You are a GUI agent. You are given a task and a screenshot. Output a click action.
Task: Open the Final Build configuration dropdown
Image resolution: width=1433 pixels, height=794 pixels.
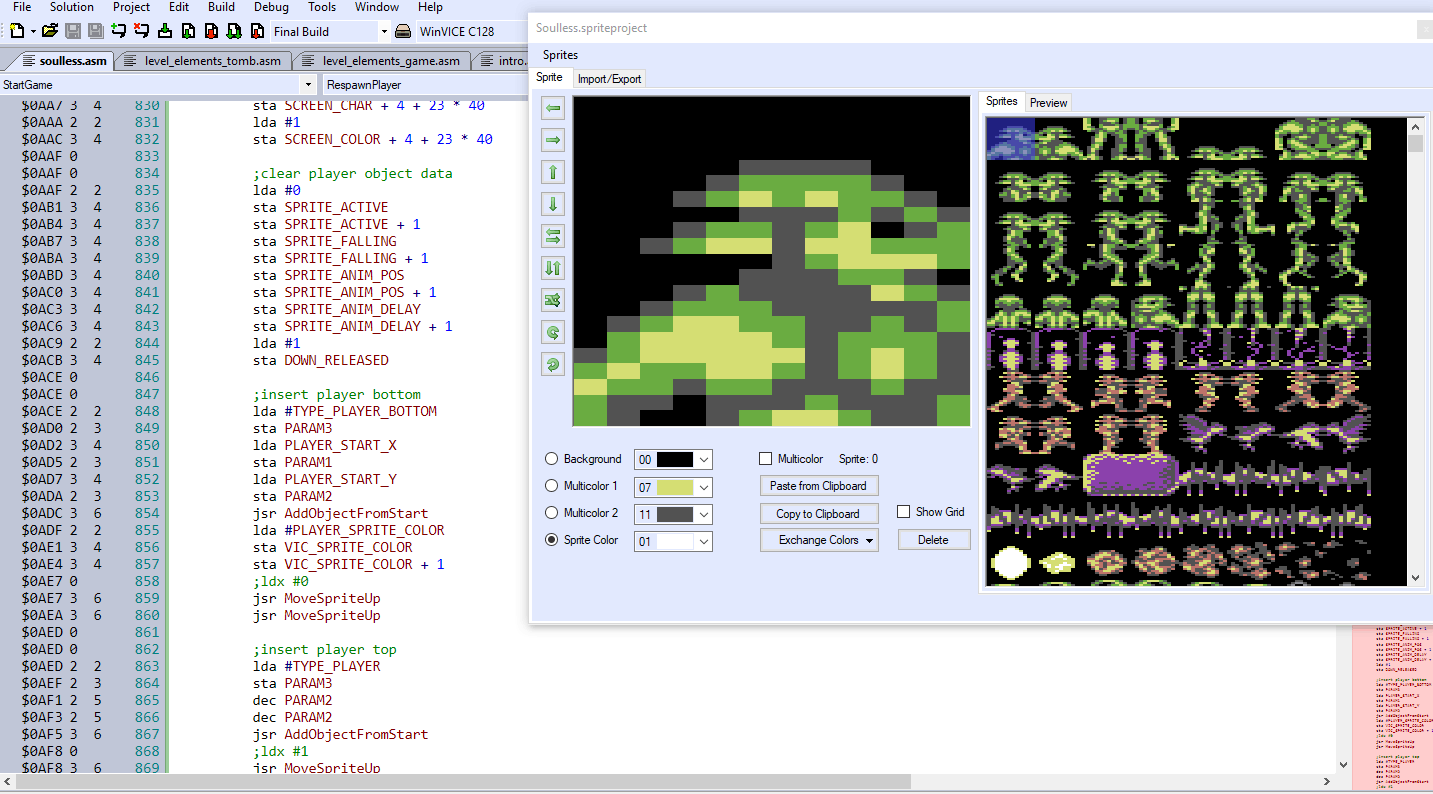331,31
